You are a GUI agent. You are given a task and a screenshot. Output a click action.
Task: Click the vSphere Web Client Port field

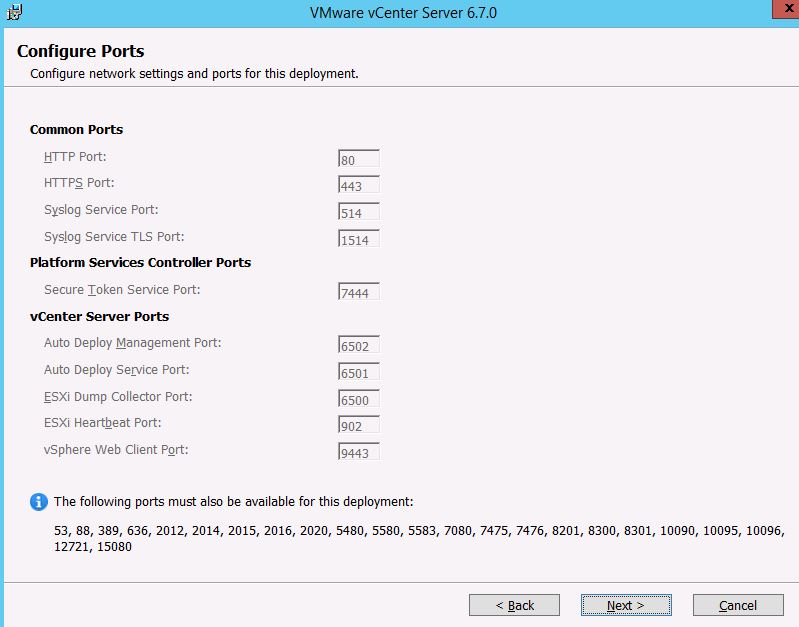click(359, 452)
